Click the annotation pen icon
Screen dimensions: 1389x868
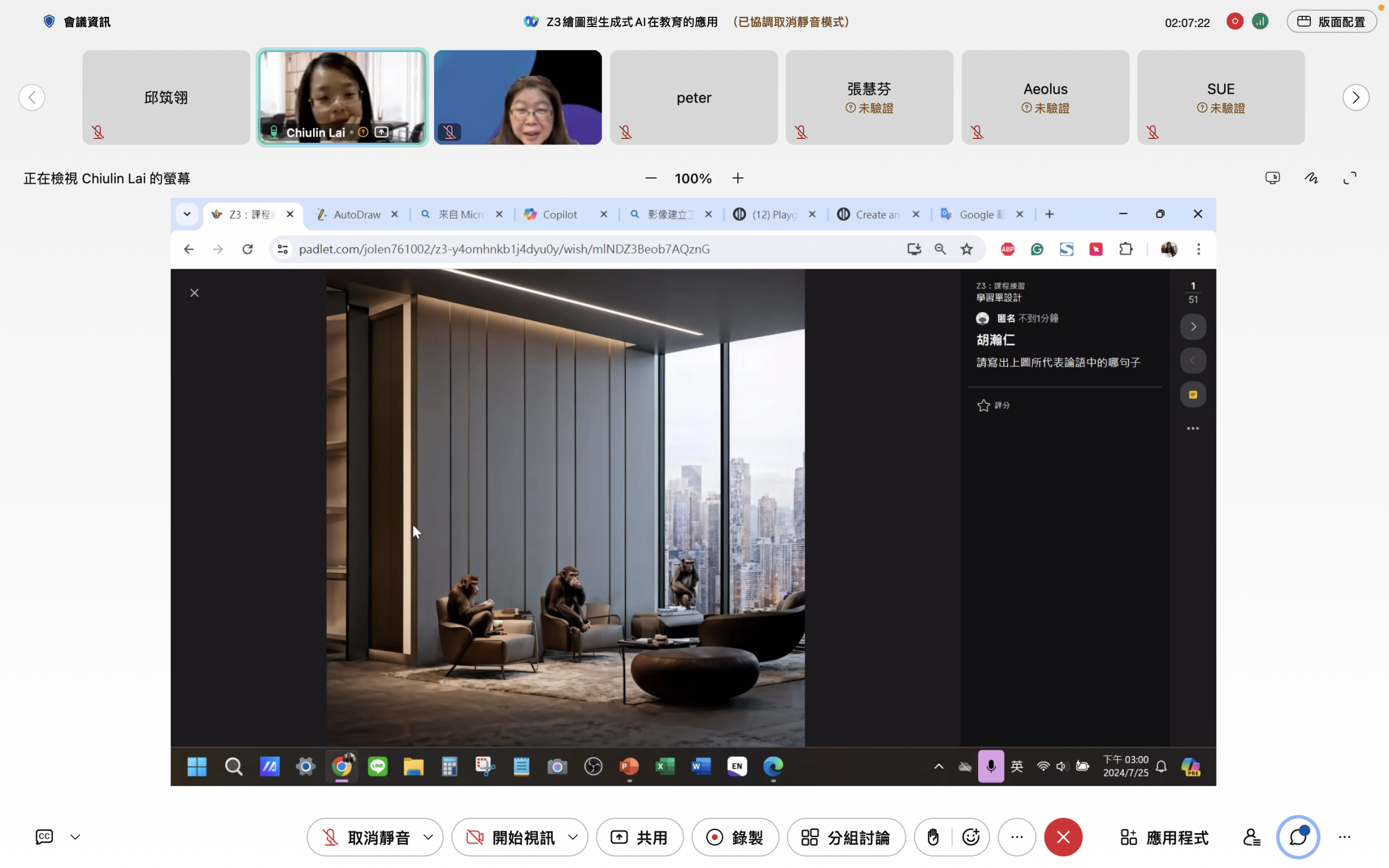tap(1311, 178)
